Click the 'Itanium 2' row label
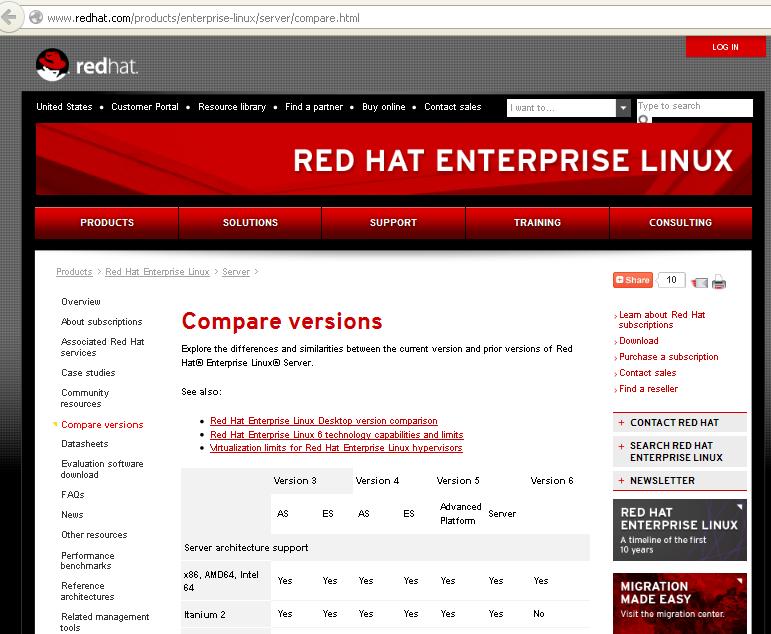The image size is (771, 634). [x=205, y=614]
